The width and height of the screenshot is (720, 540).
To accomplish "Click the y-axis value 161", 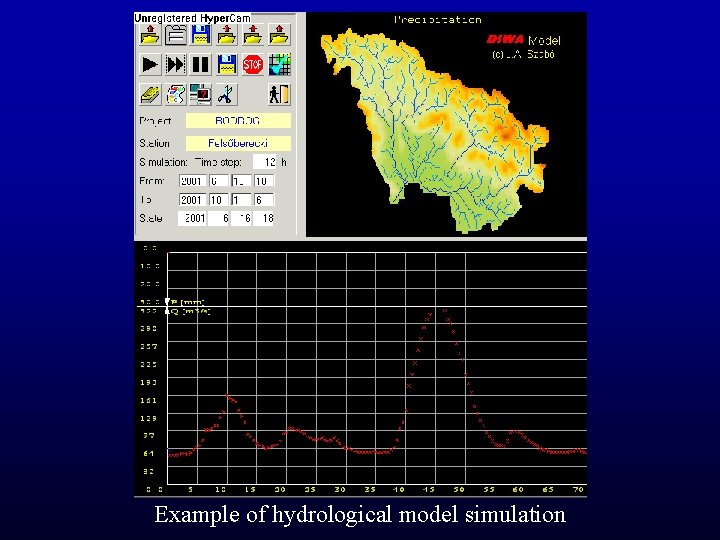I will coord(148,400).
